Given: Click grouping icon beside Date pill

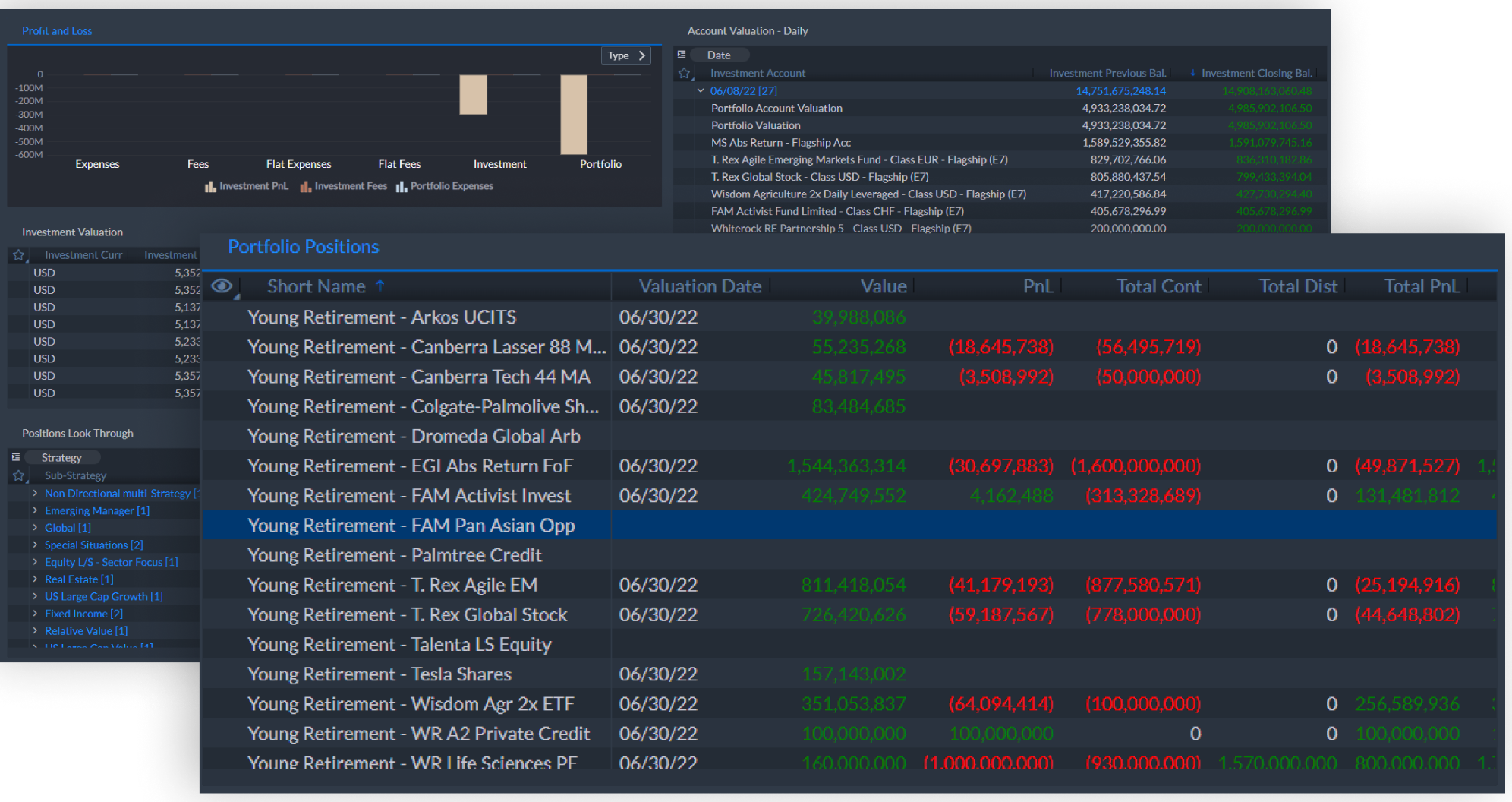Looking at the screenshot, I should pyautogui.click(x=682, y=55).
